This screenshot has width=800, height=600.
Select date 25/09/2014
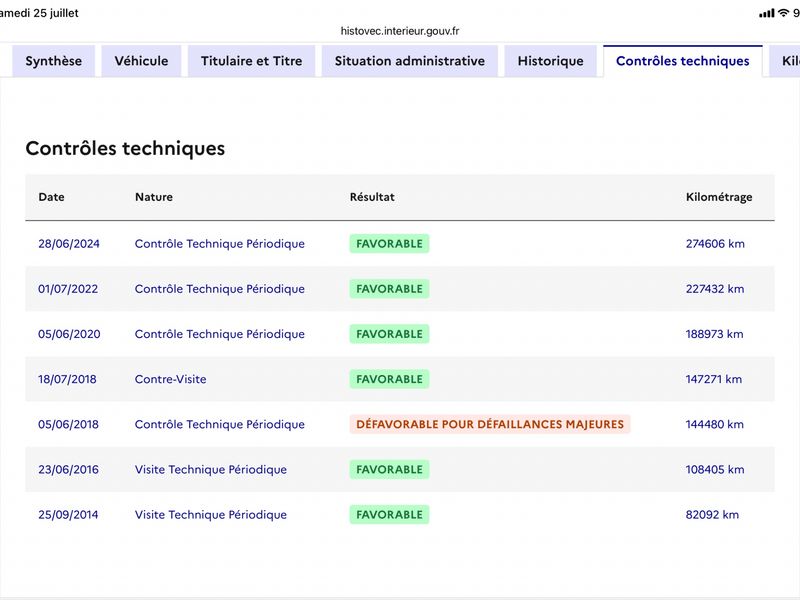pos(68,515)
